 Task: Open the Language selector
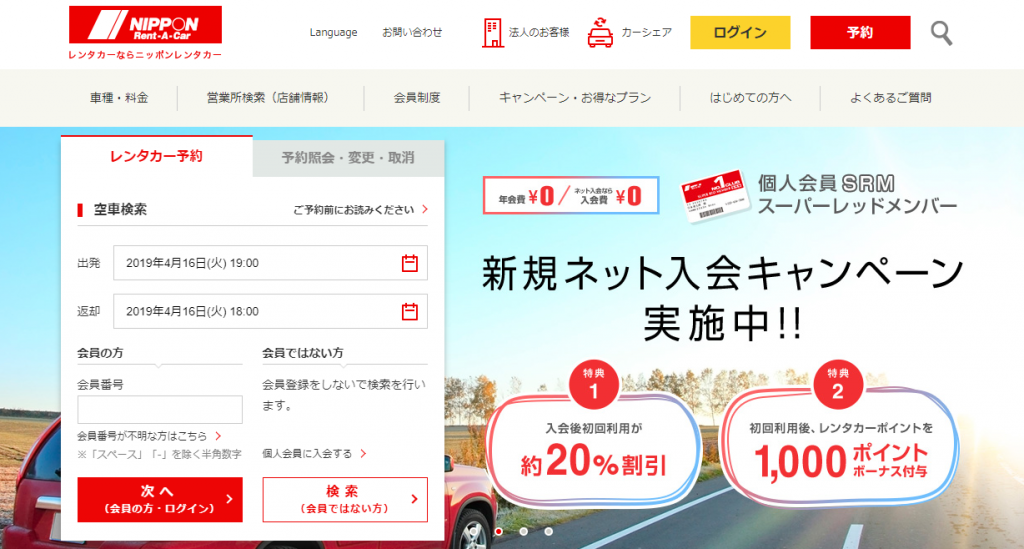click(333, 33)
